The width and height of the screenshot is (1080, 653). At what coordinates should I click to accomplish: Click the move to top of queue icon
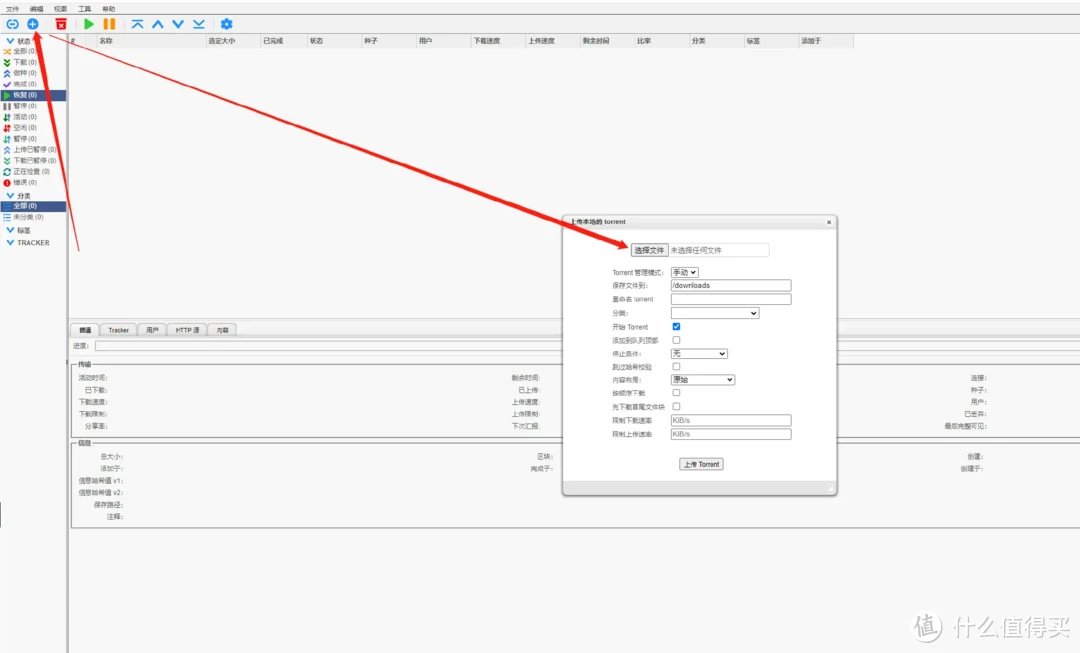click(137, 23)
